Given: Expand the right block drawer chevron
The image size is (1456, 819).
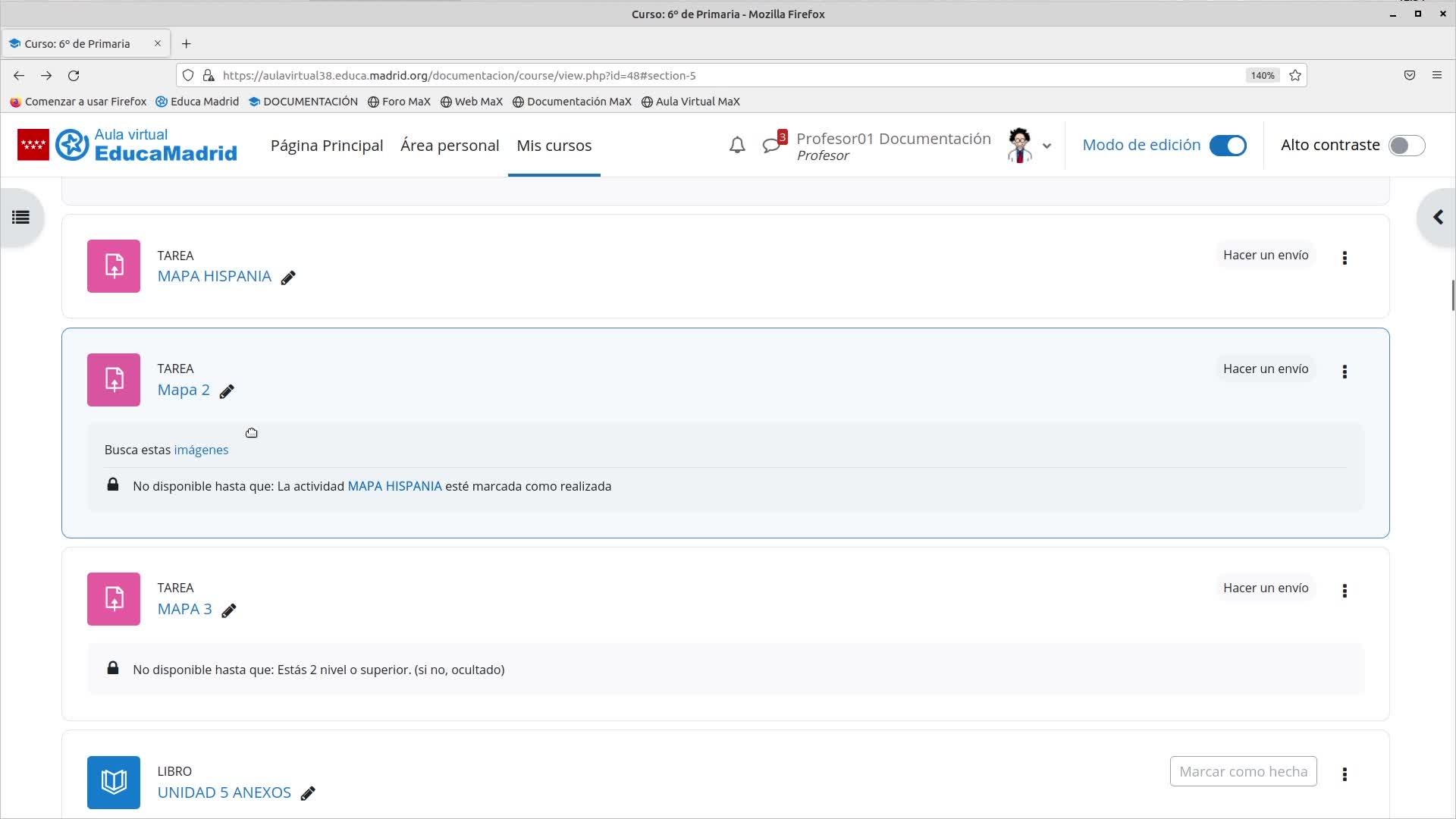Looking at the screenshot, I should point(1437,218).
